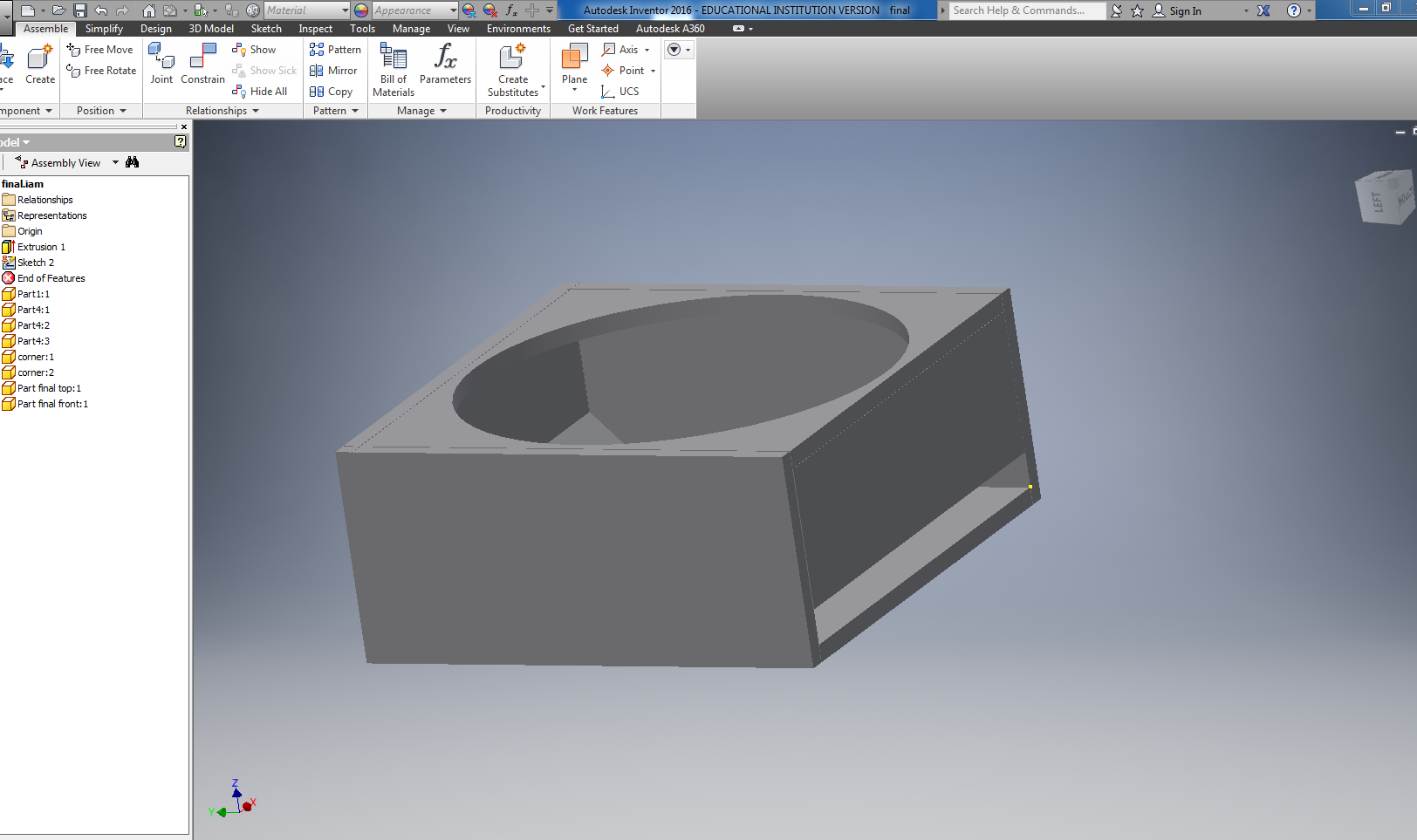Select Sketch 2 in the browser
Screen dimensions: 1417x840
click(x=28, y=263)
